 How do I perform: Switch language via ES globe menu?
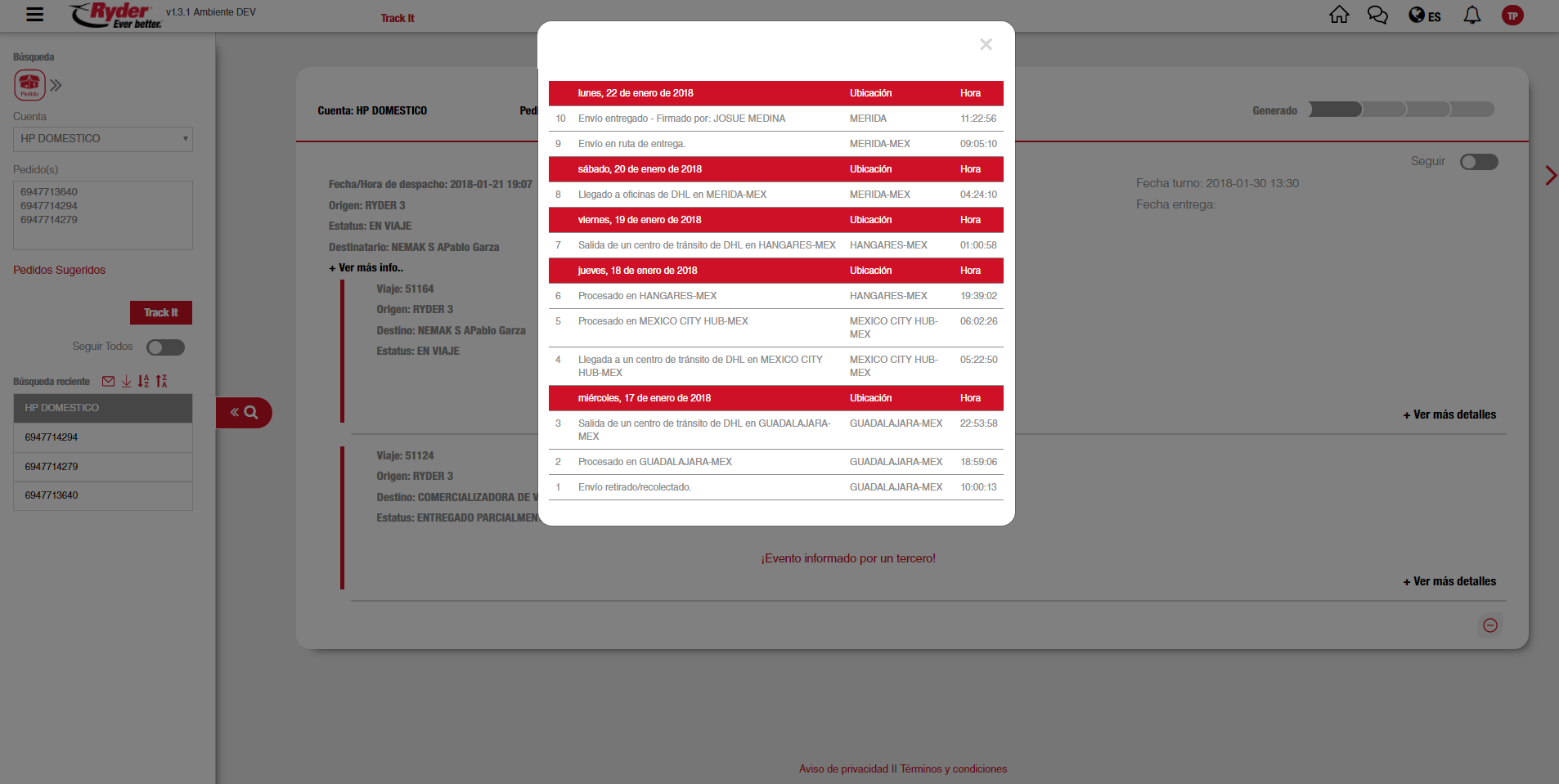click(1424, 16)
